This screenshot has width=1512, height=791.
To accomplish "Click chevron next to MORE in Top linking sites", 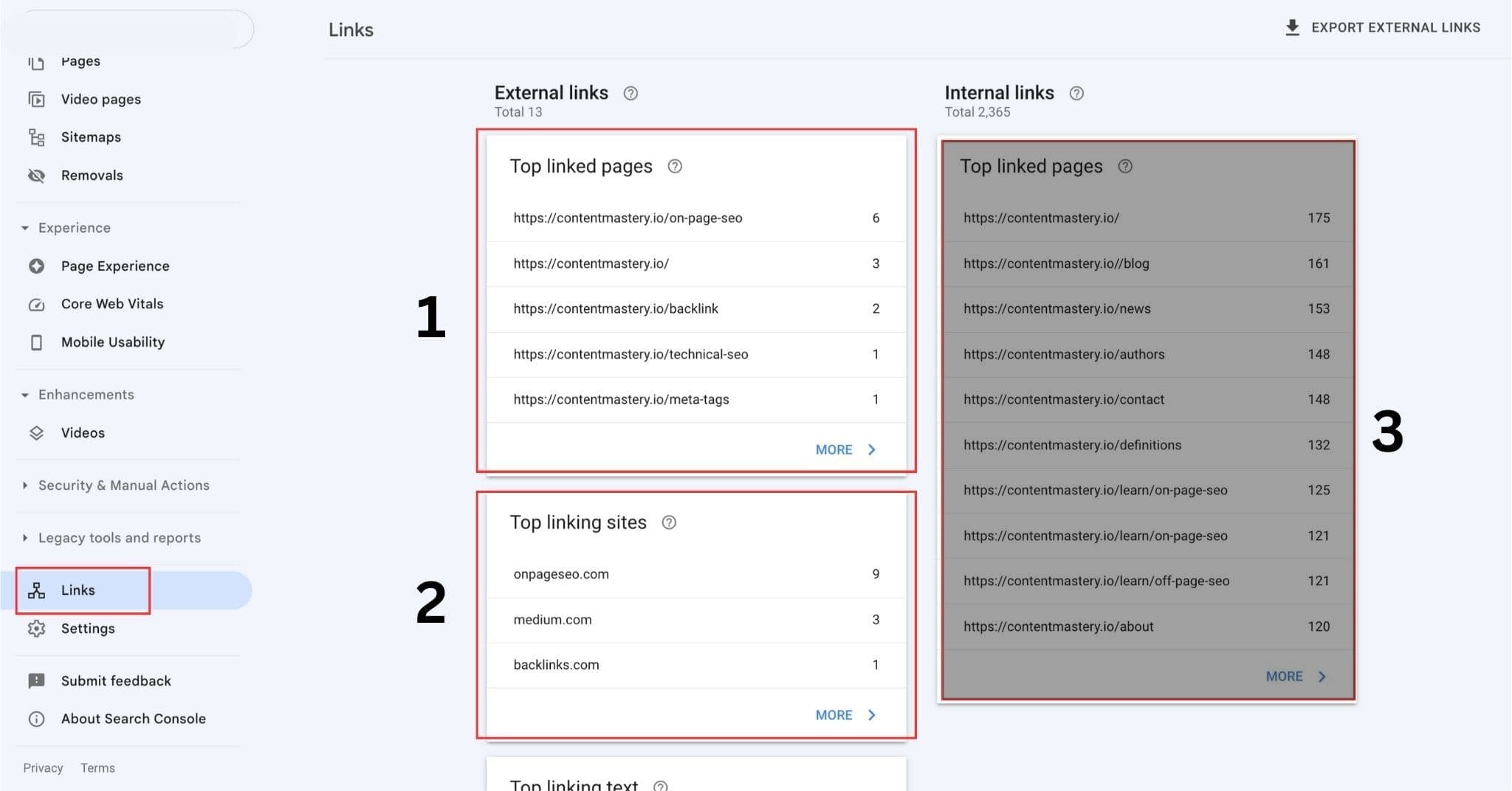I will tap(872, 715).
